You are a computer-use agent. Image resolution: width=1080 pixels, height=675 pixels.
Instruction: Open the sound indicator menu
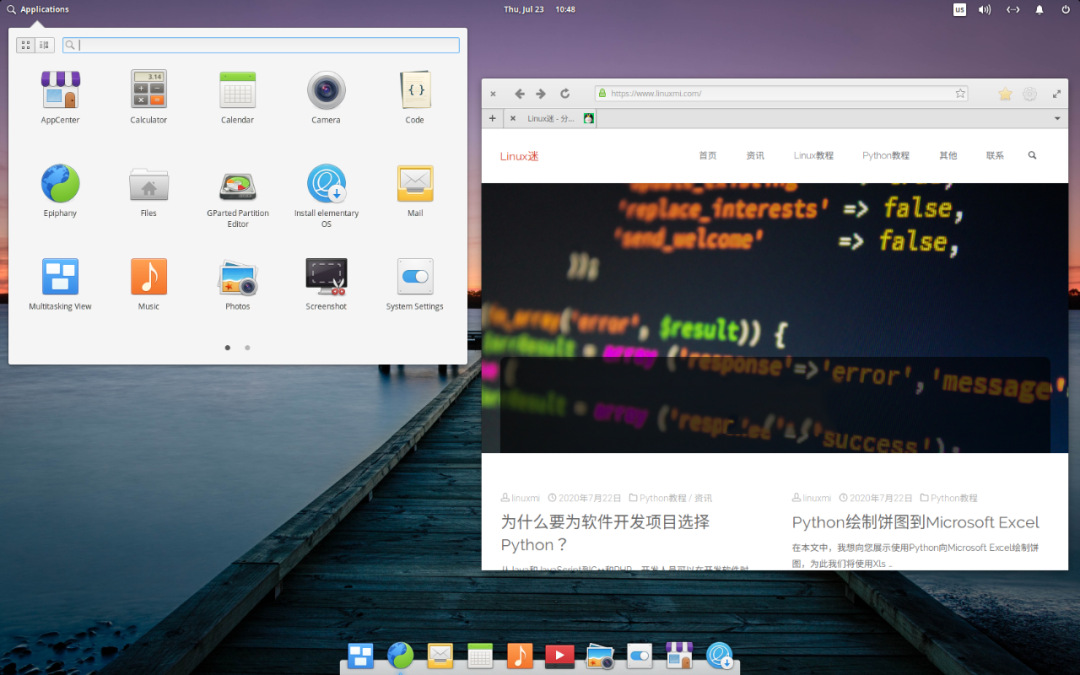click(984, 9)
